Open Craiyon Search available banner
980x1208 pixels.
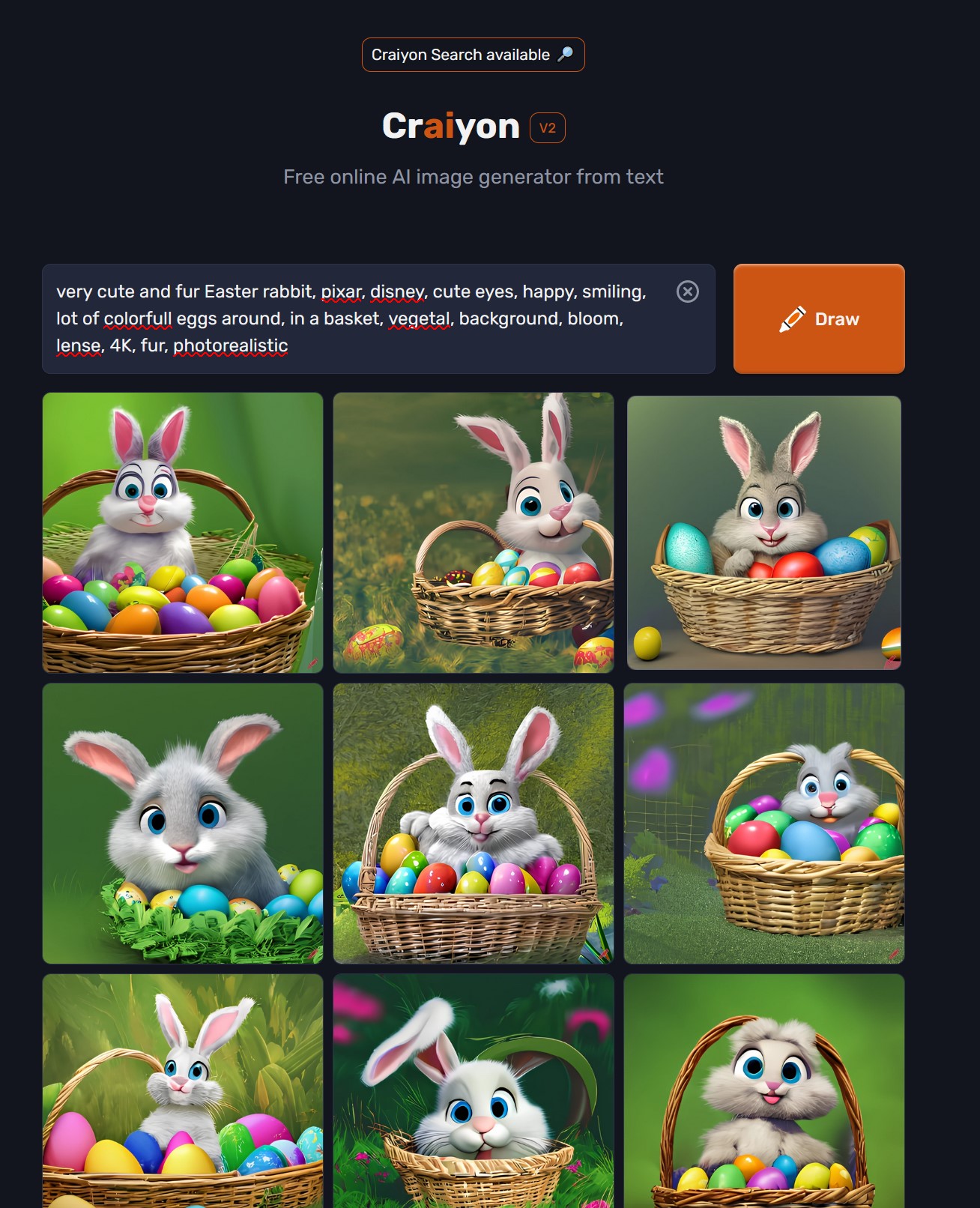[473, 55]
